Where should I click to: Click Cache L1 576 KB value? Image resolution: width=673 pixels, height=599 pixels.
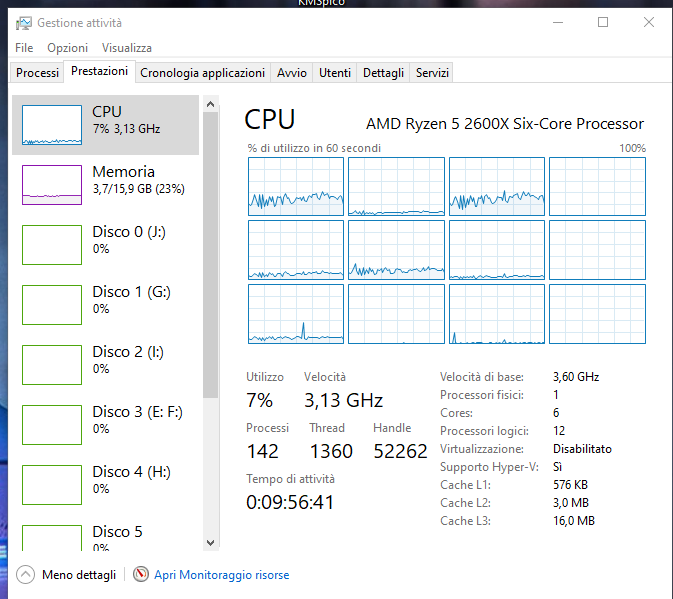tap(570, 485)
